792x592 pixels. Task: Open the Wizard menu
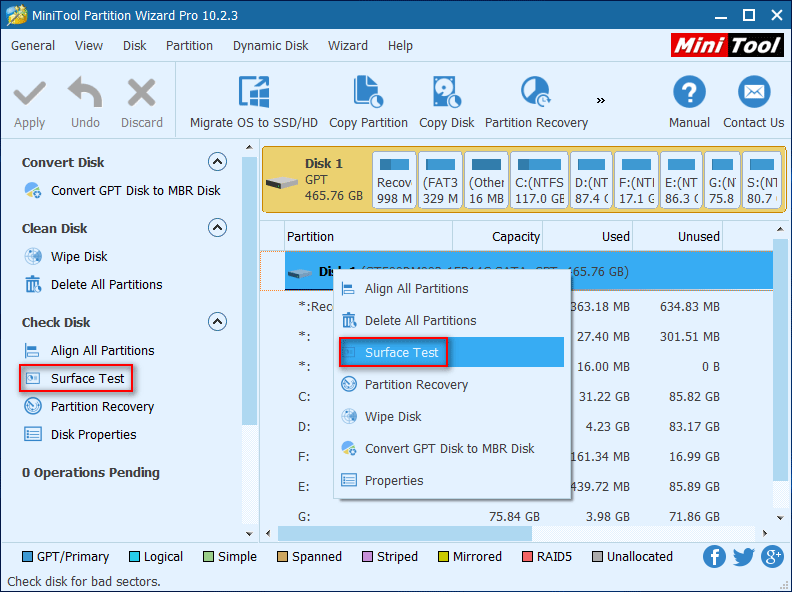point(348,45)
